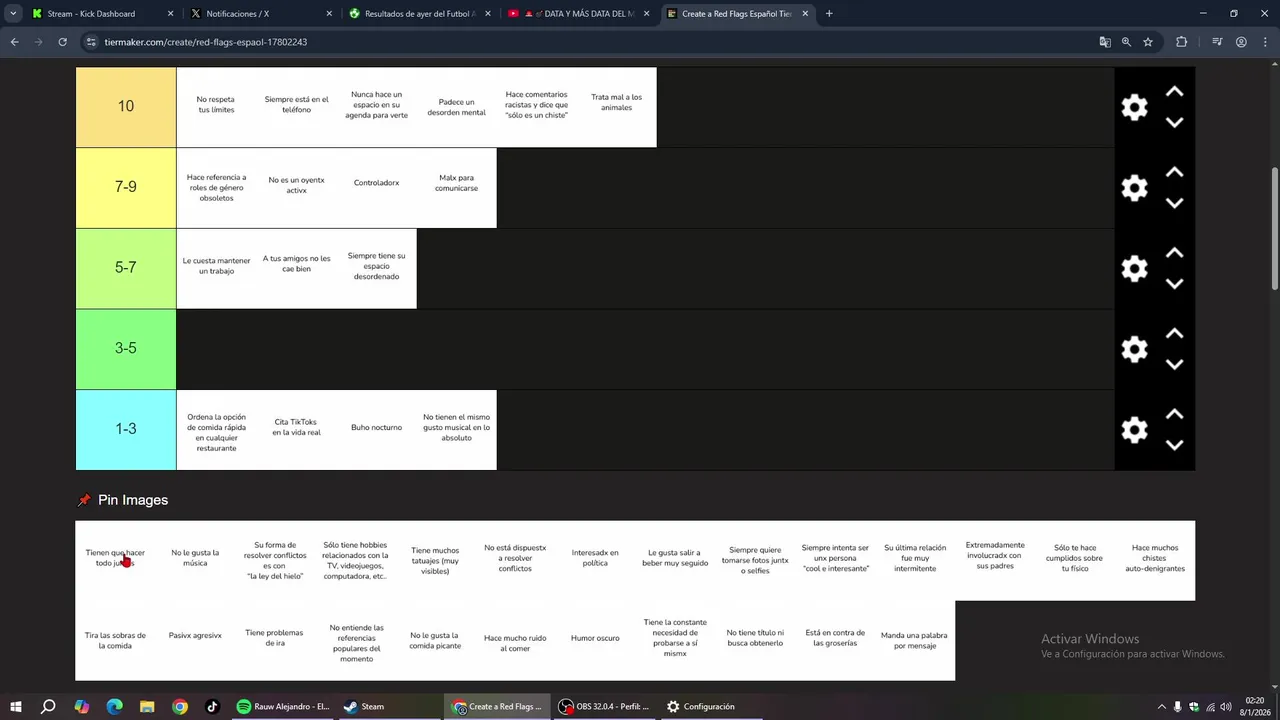Click the Pin Images heading
Viewport: 1280px width, 720px height.
coord(133,500)
